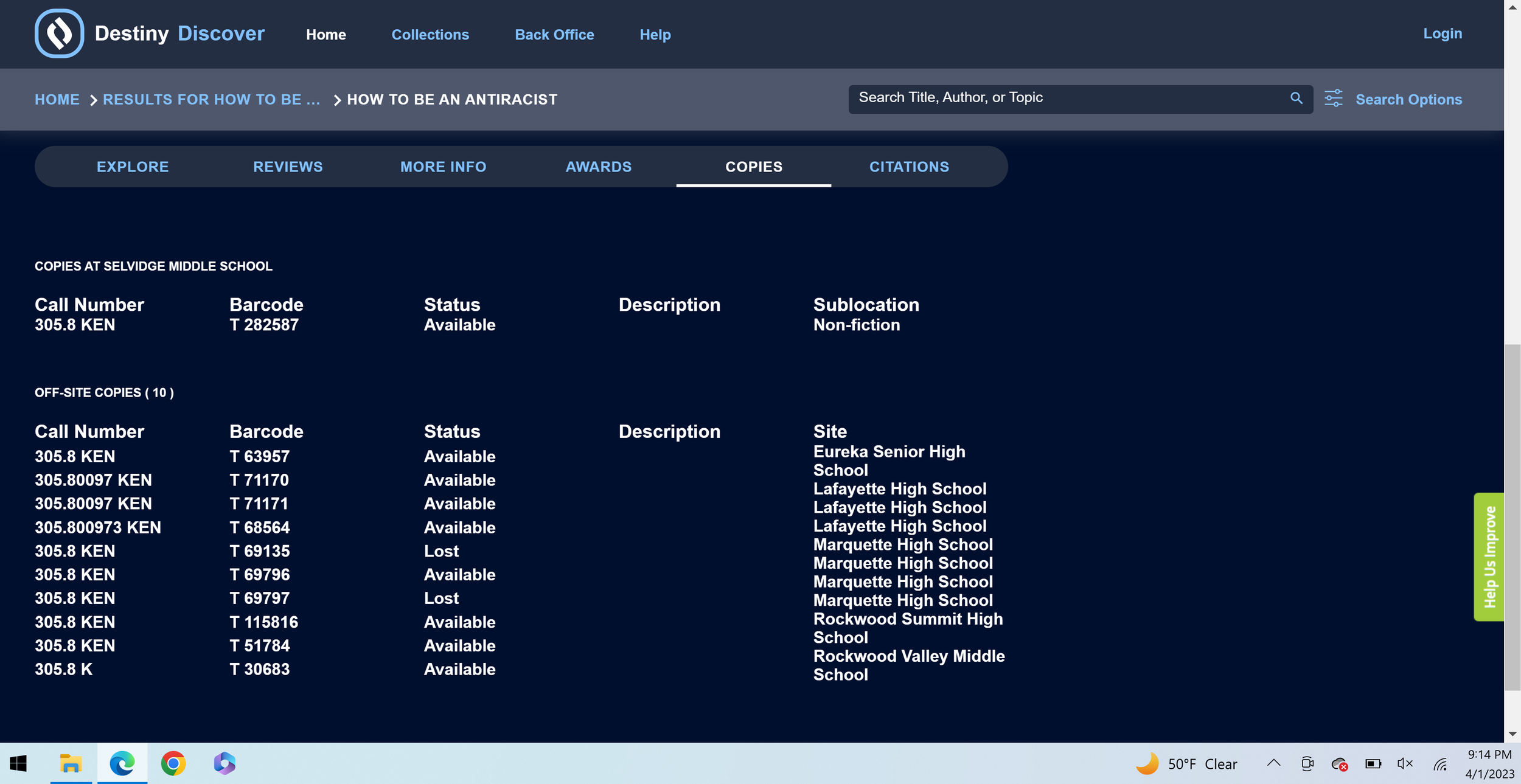This screenshot has width=1521, height=784.
Task: Click the Meet Now tray icon
Action: tap(1307, 764)
